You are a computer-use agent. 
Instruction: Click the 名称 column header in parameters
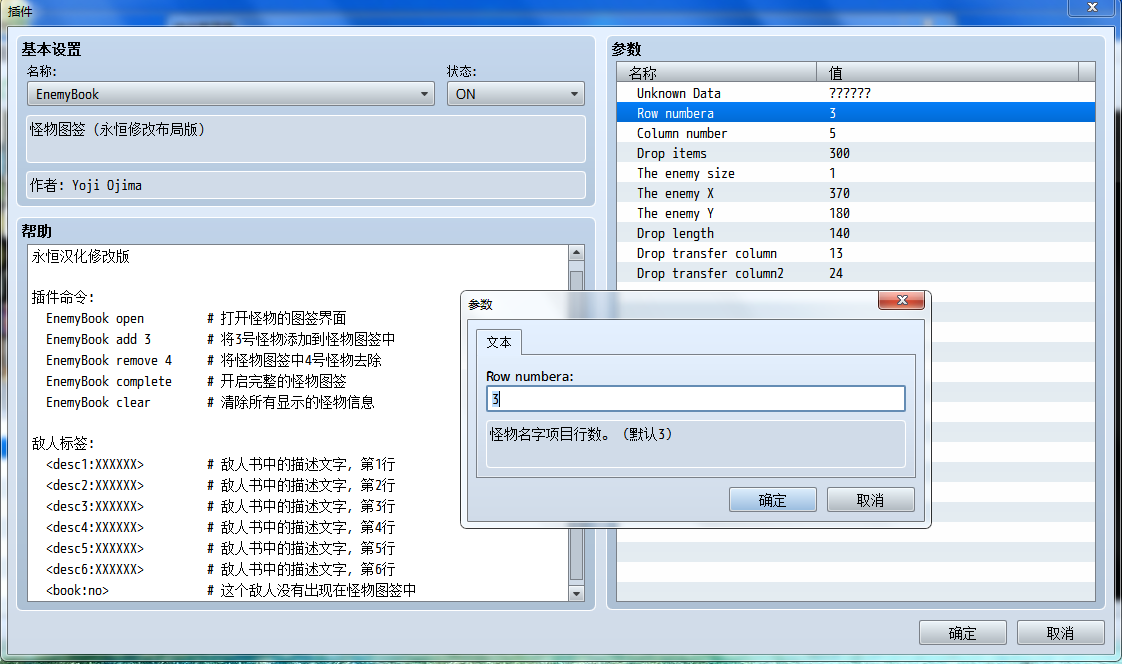pyautogui.click(x=716, y=72)
